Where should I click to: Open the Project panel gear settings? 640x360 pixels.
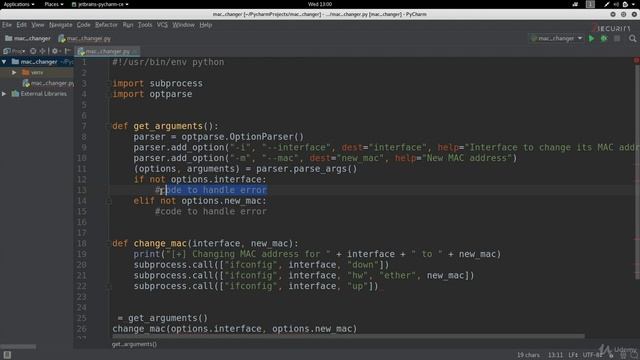coord(55,51)
